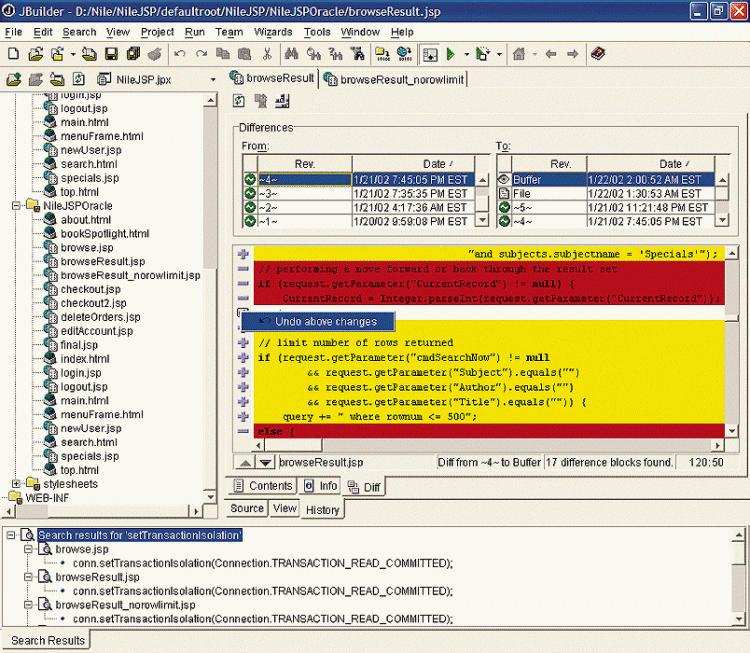
Task: Click the Synchronize scrolling icon in History pane
Action: [x=282, y=100]
